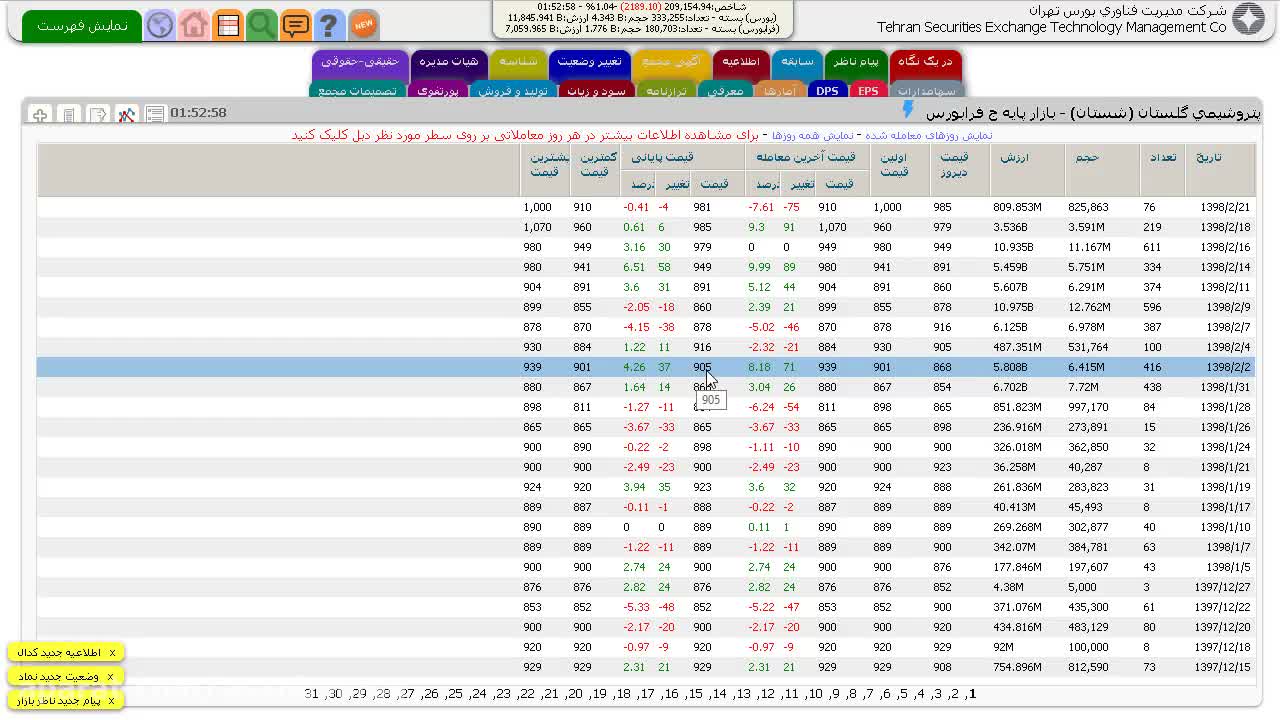Select the row dated 1398/1/31
The image size is (1280, 720).
coord(646,387)
